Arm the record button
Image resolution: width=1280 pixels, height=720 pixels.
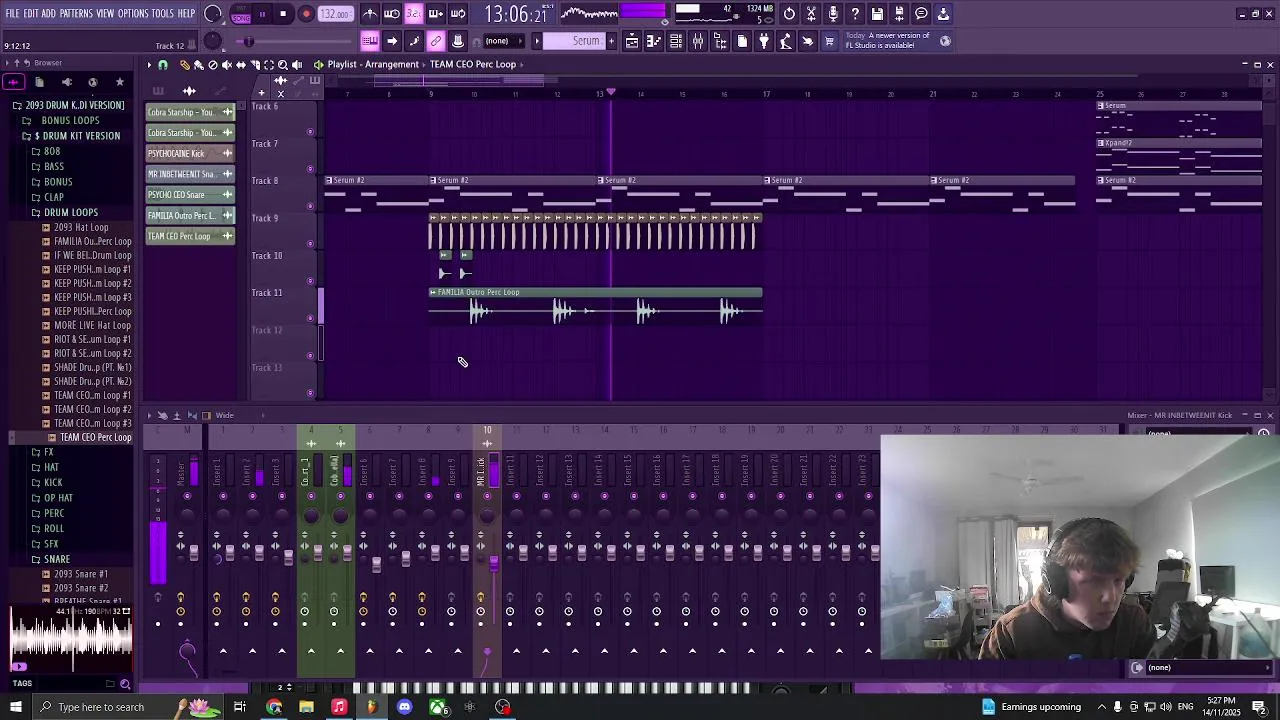(x=306, y=14)
